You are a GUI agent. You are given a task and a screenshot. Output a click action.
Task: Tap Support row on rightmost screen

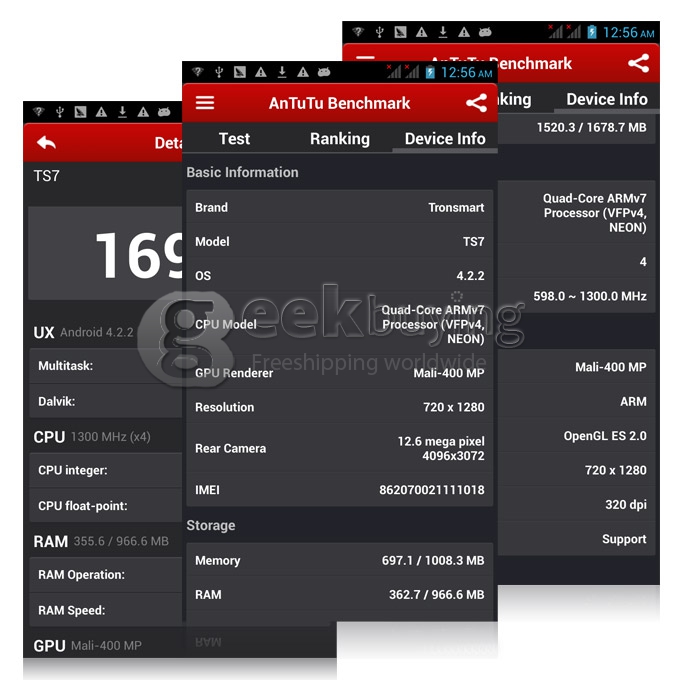point(576,539)
